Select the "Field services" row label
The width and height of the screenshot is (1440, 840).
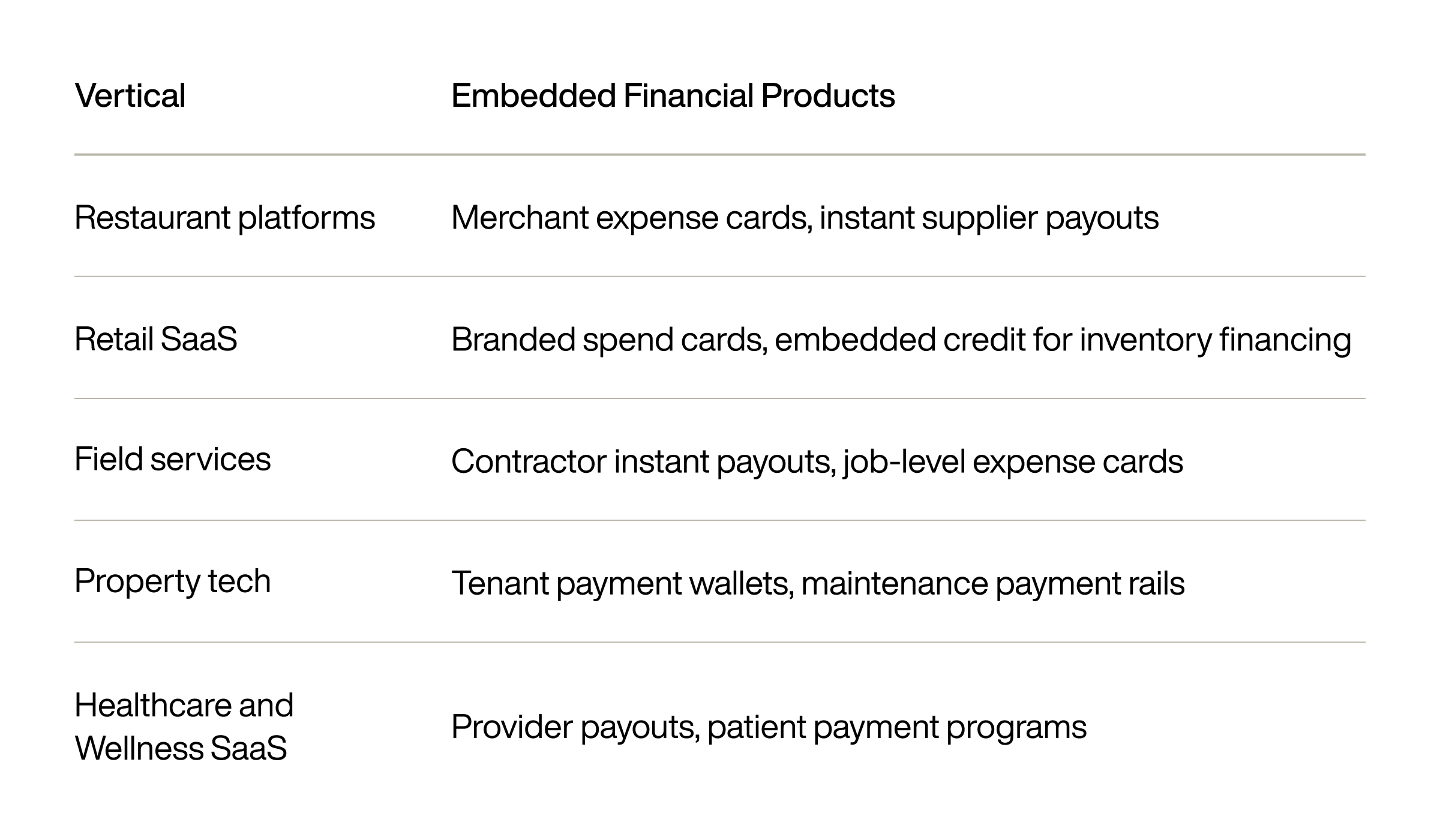173,460
